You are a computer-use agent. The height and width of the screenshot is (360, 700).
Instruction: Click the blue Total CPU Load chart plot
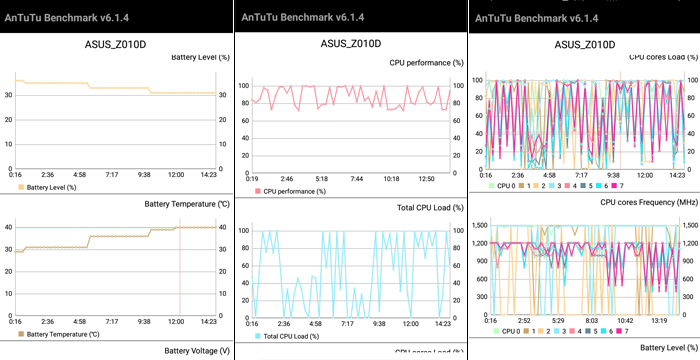point(350,270)
